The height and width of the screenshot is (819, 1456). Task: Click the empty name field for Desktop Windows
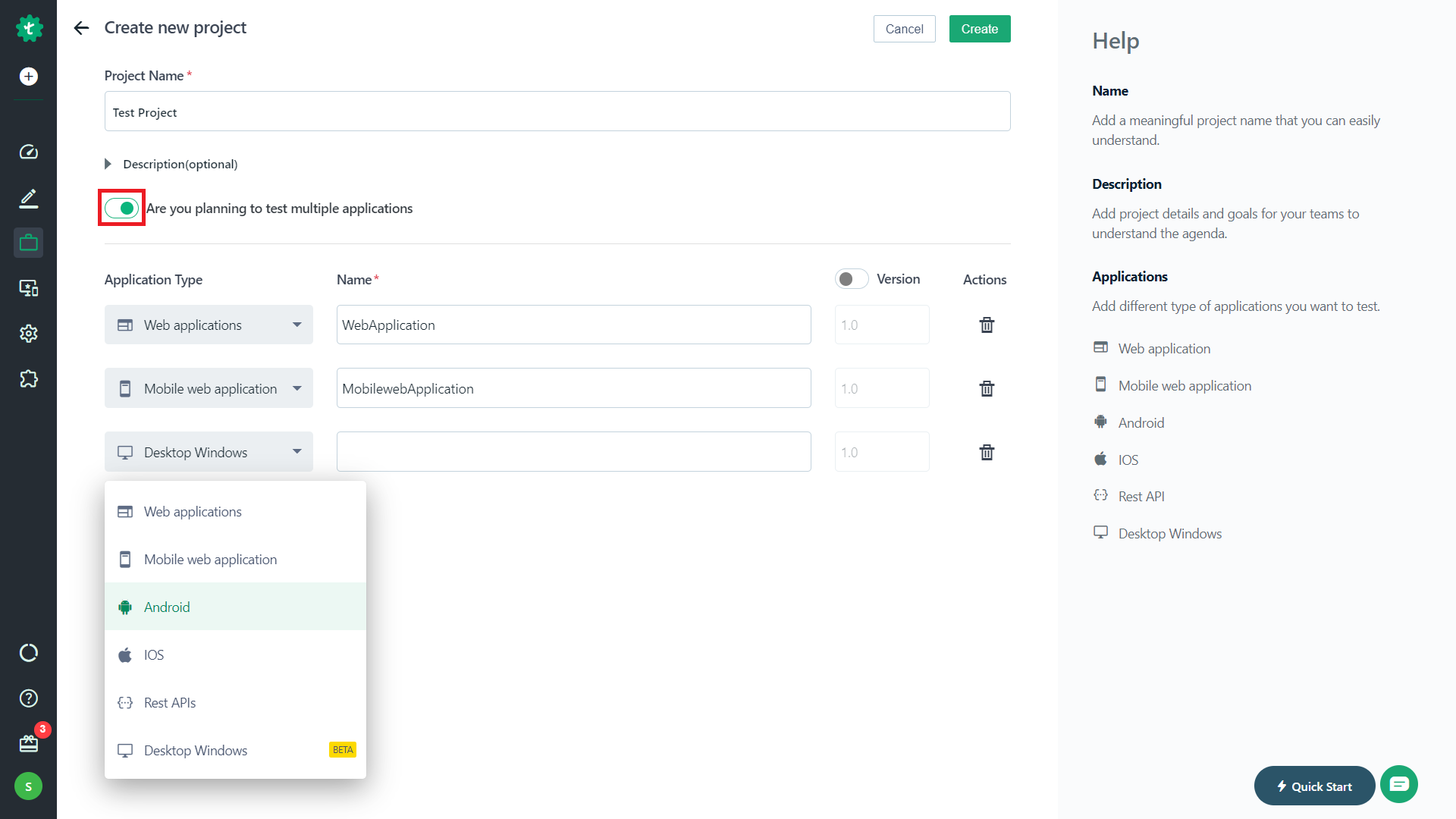(x=574, y=452)
